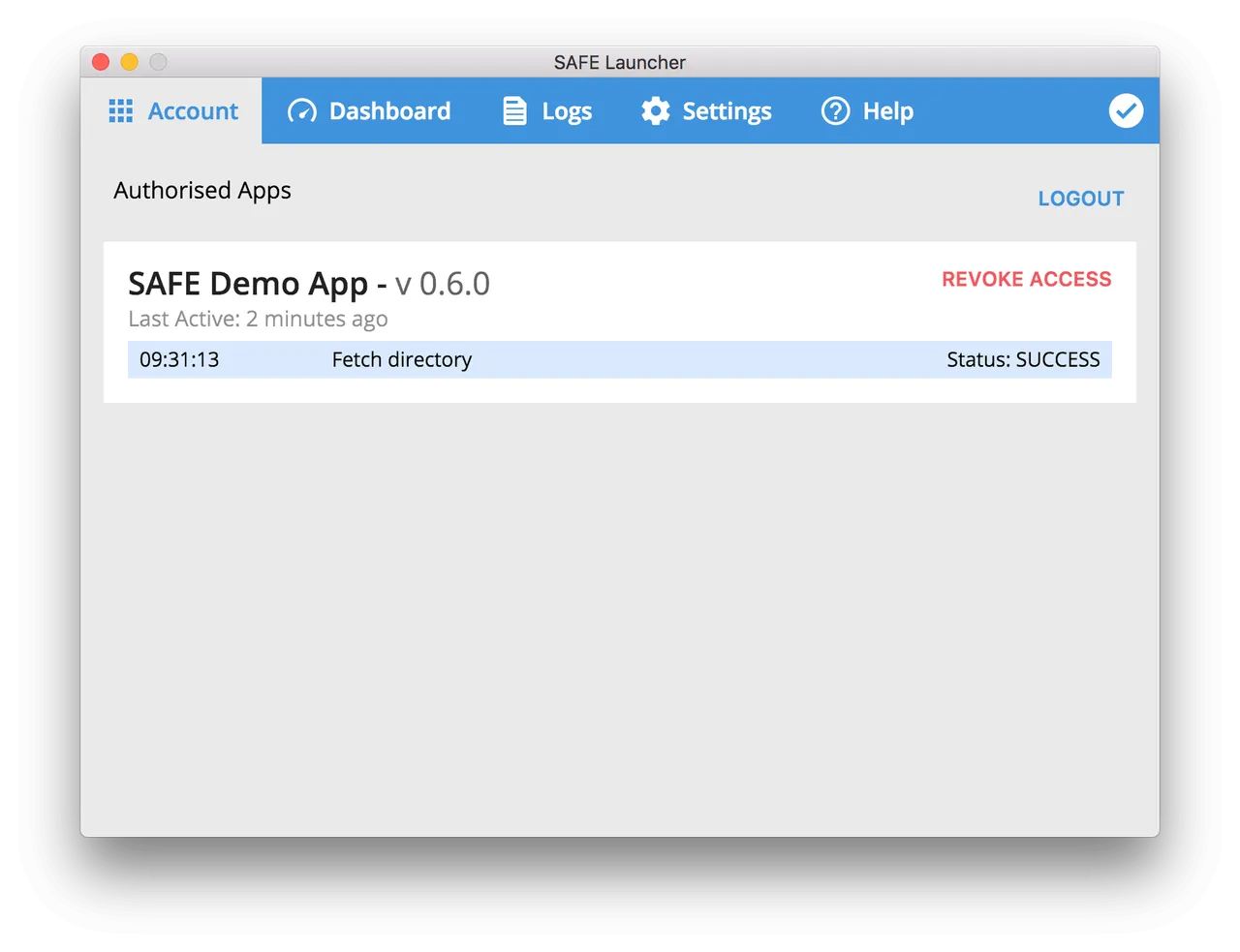Go to the Settings tab
The image size is (1240, 952).
coord(706,111)
